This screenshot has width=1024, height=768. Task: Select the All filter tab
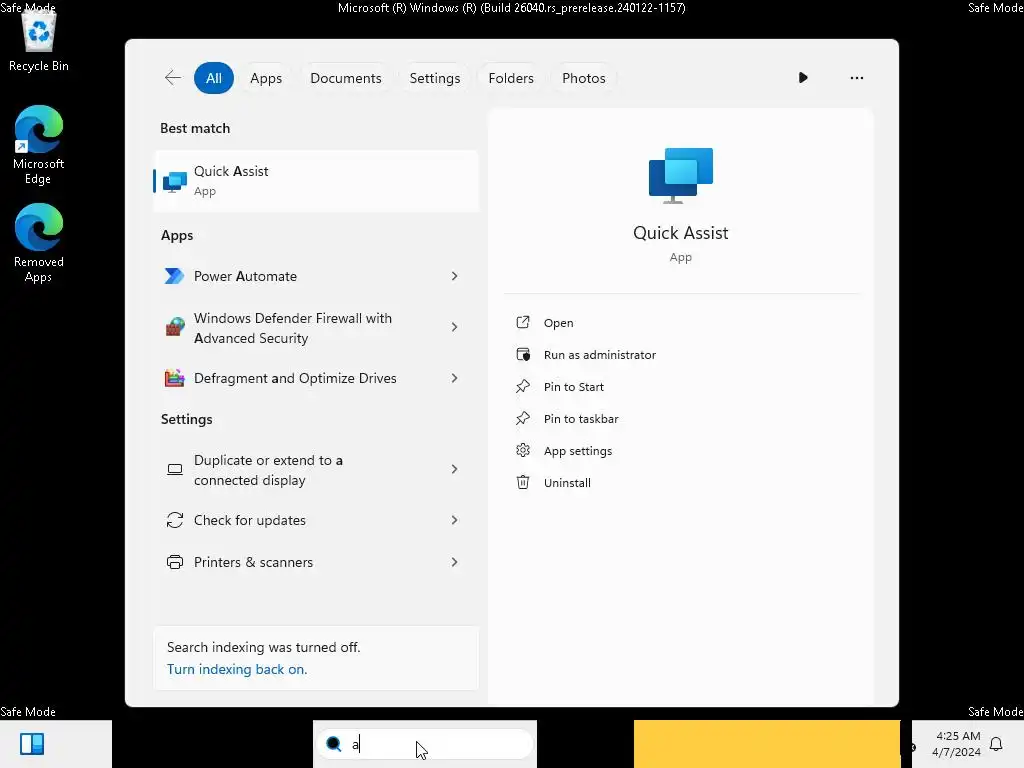point(214,78)
